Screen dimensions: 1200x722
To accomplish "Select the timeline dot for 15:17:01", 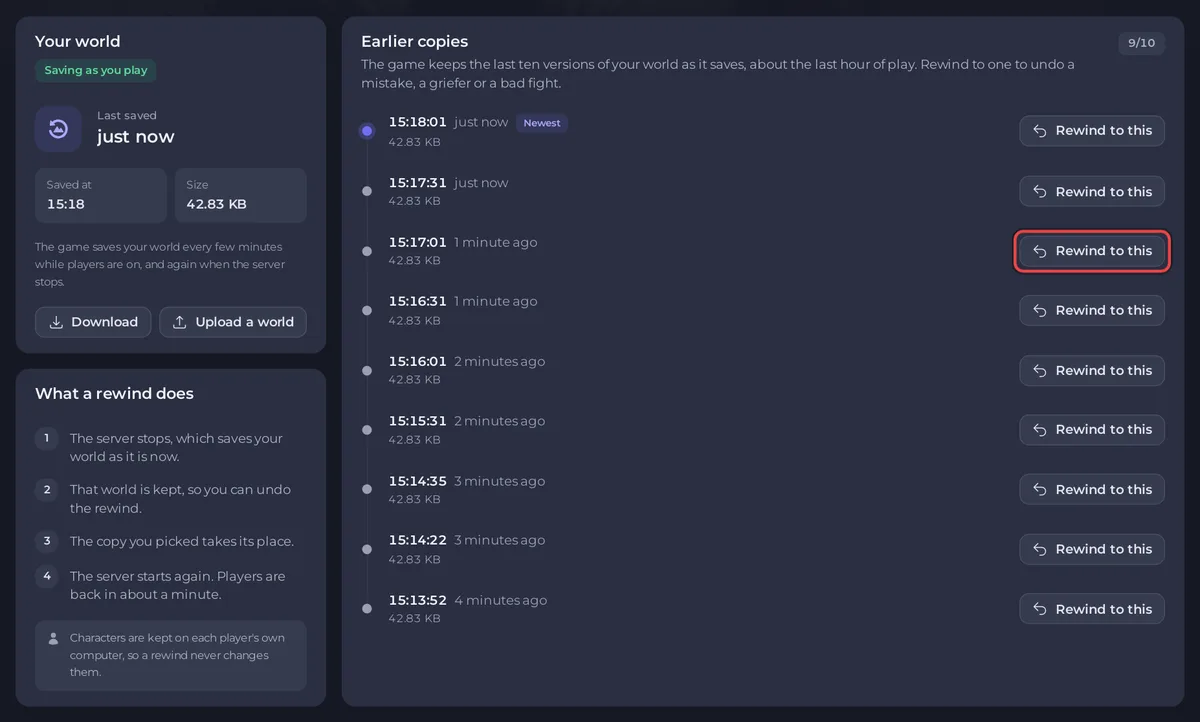I will pos(367,251).
